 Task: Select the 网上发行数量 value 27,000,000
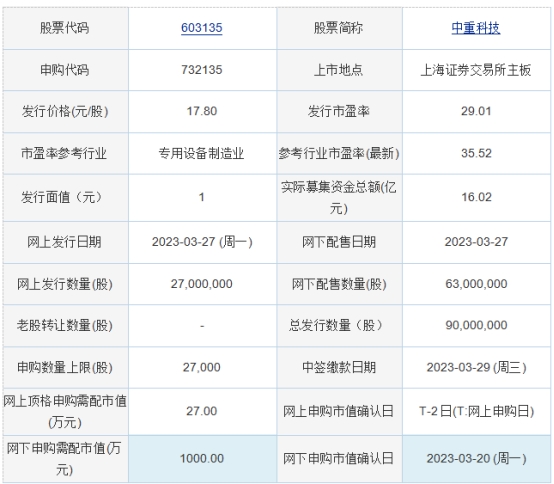tap(202, 284)
